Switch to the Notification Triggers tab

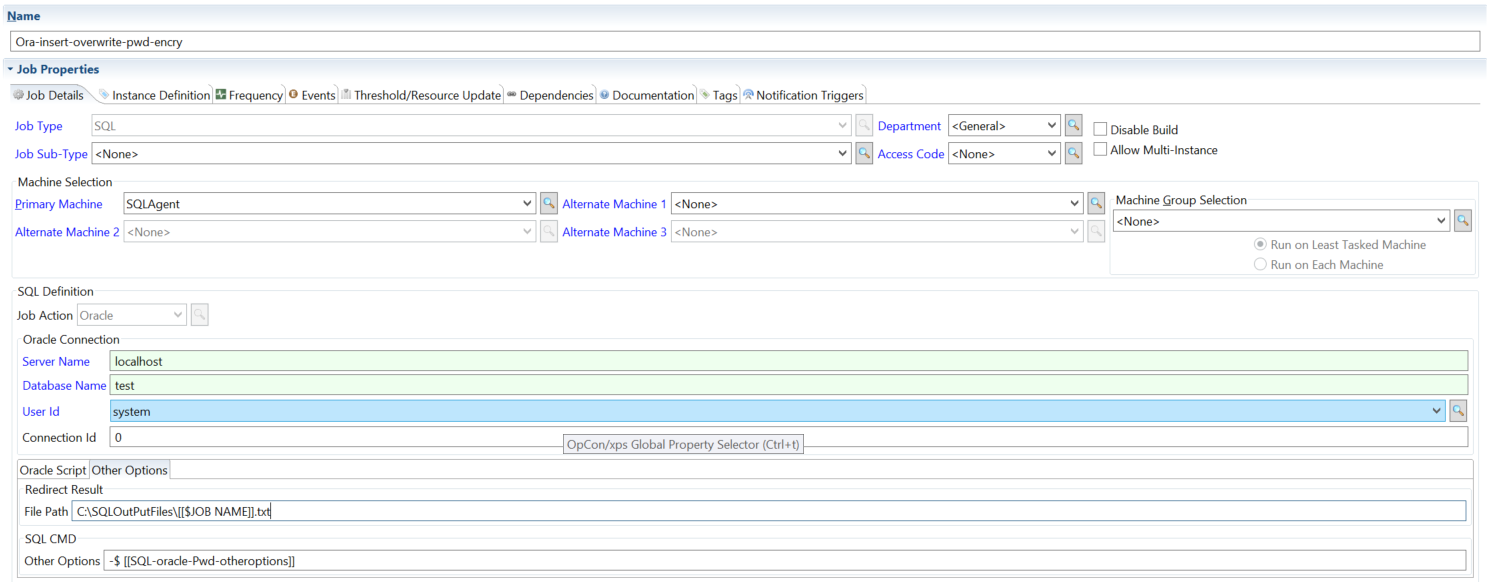803,95
